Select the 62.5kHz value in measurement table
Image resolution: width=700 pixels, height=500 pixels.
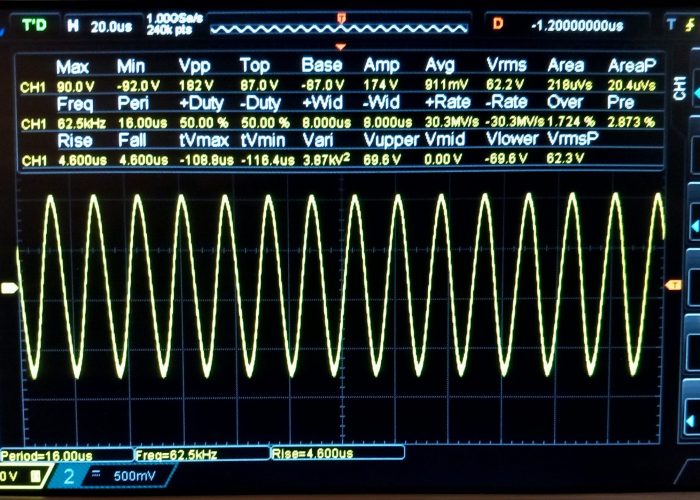(x=81, y=124)
